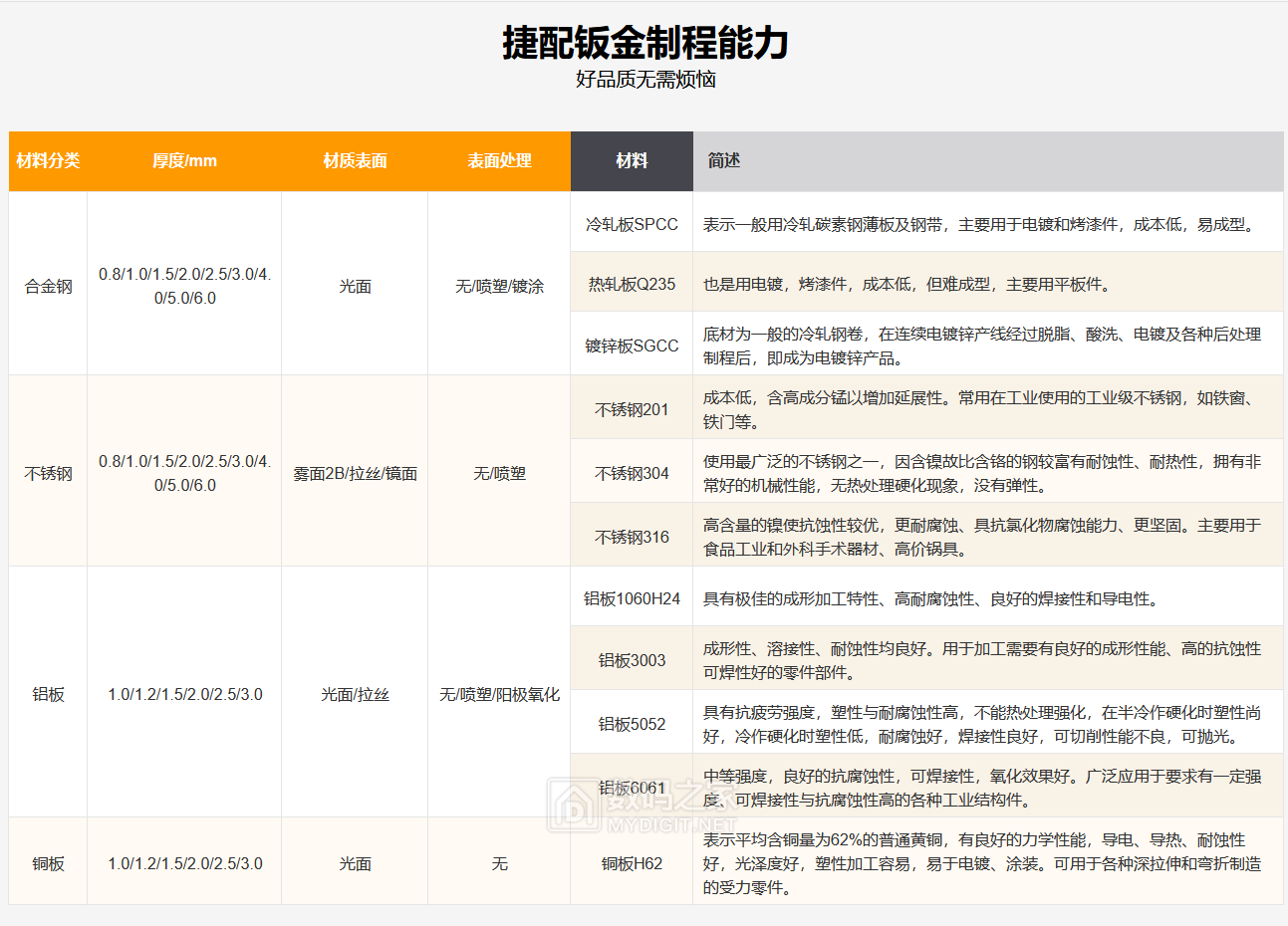
Task: Click the 热轧板Q235 description text
Action: (x=906, y=284)
